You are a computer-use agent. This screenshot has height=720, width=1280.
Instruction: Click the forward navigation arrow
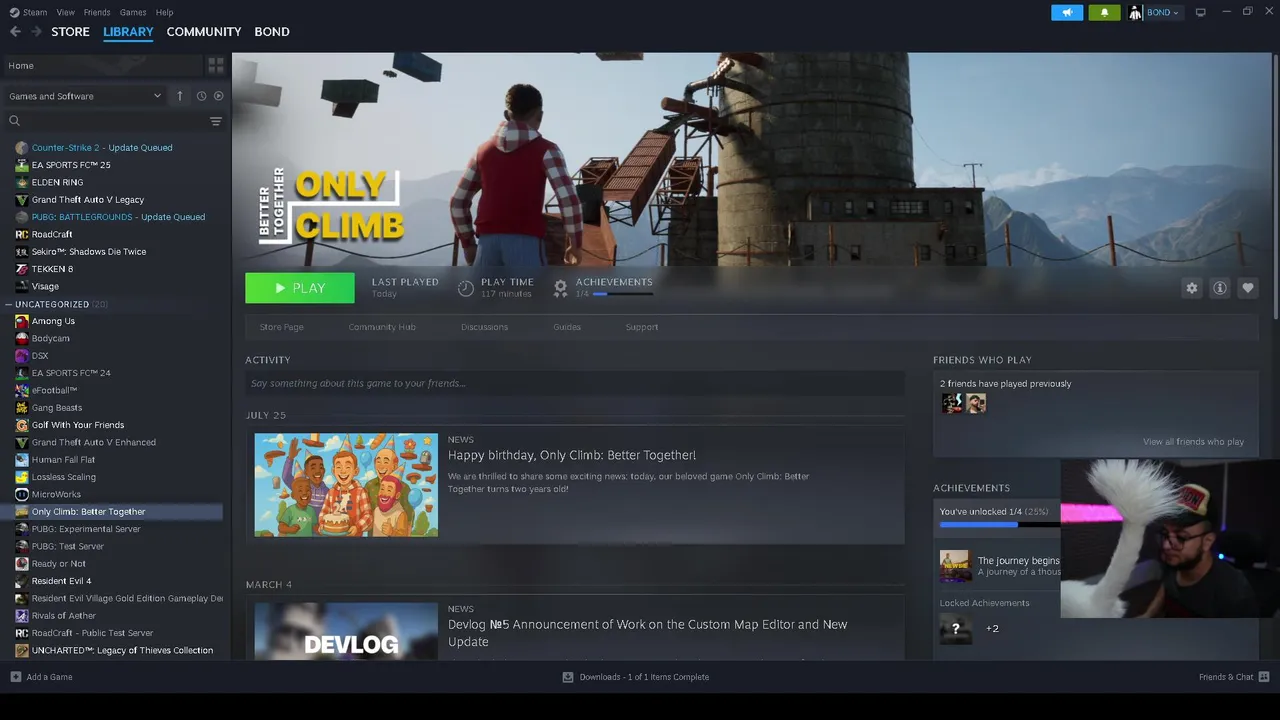pos(36,32)
